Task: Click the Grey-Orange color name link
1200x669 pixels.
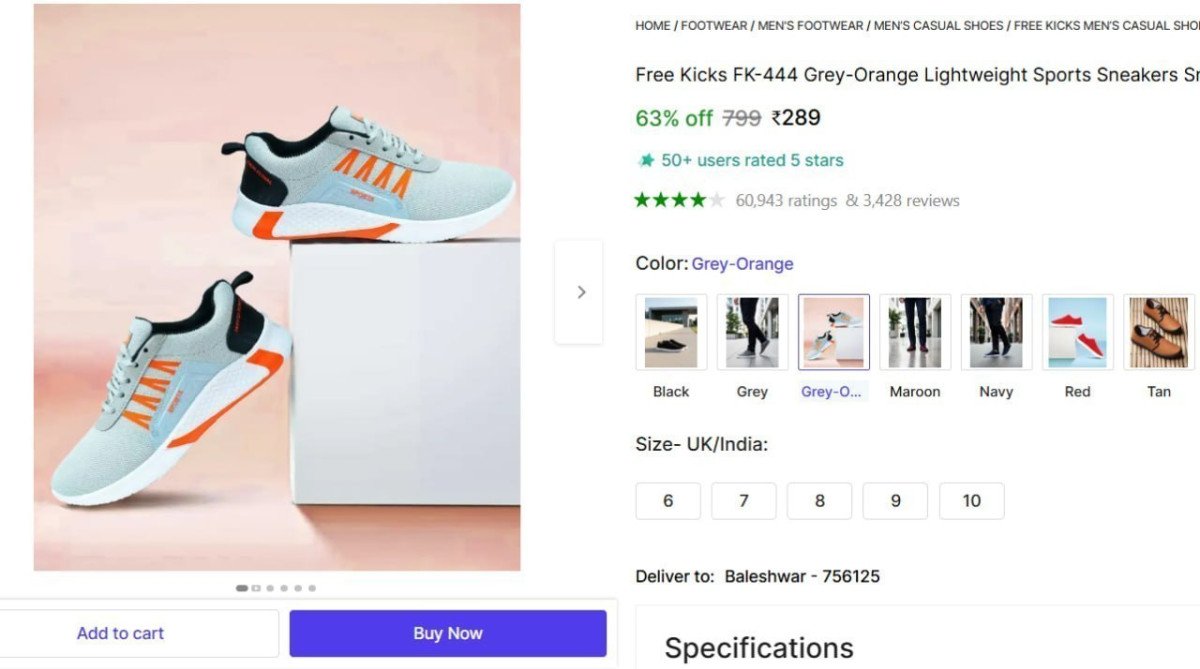Action: pyautogui.click(x=742, y=263)
